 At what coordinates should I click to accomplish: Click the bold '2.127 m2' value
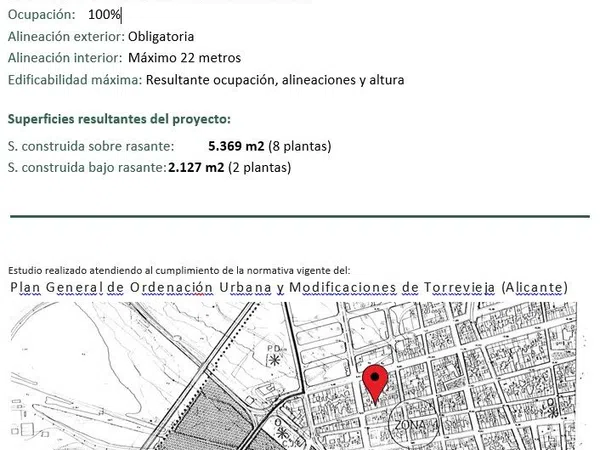(x=197, y=167)
